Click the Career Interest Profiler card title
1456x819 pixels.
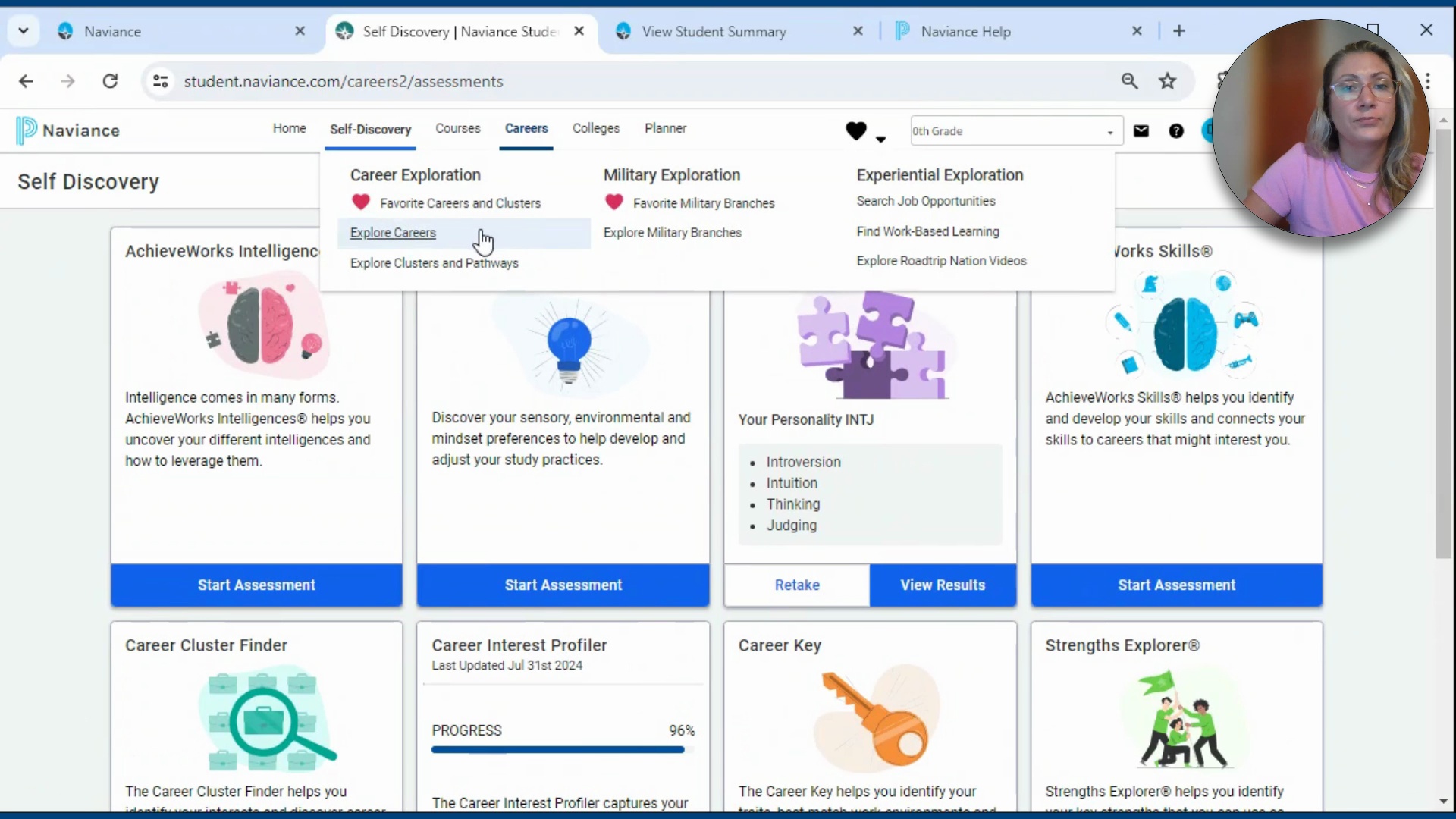(519, 645)
